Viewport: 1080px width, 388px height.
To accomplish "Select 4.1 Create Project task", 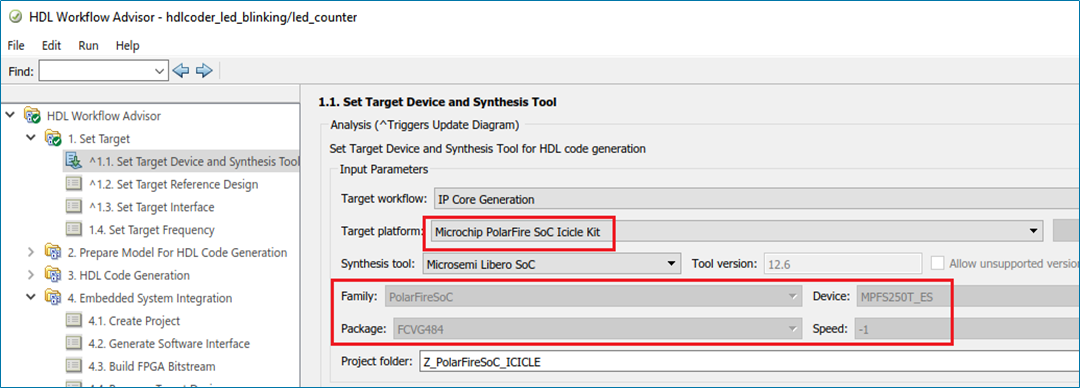I will (134, 321).
